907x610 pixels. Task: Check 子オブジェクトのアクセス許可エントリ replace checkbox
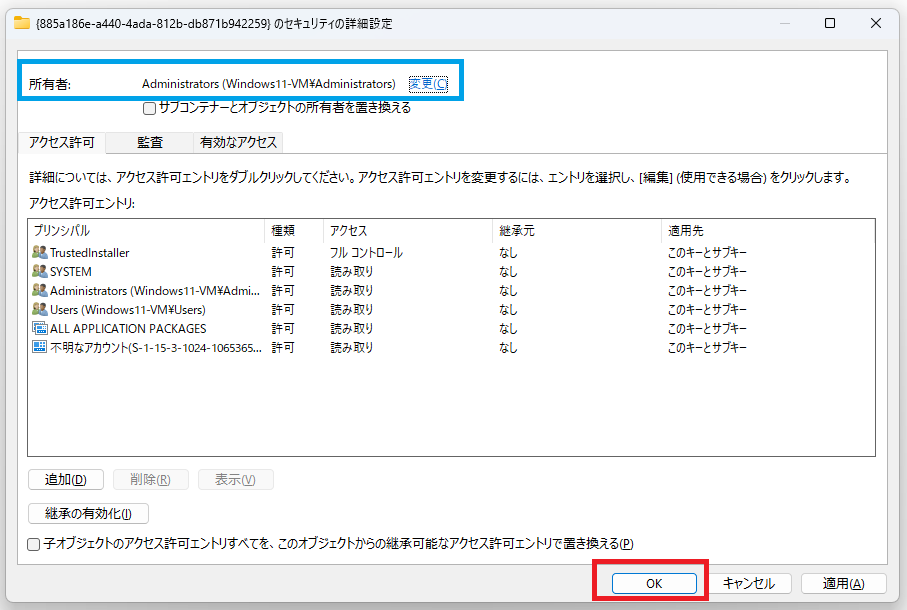pyautogui.click(x=34, y=544)
